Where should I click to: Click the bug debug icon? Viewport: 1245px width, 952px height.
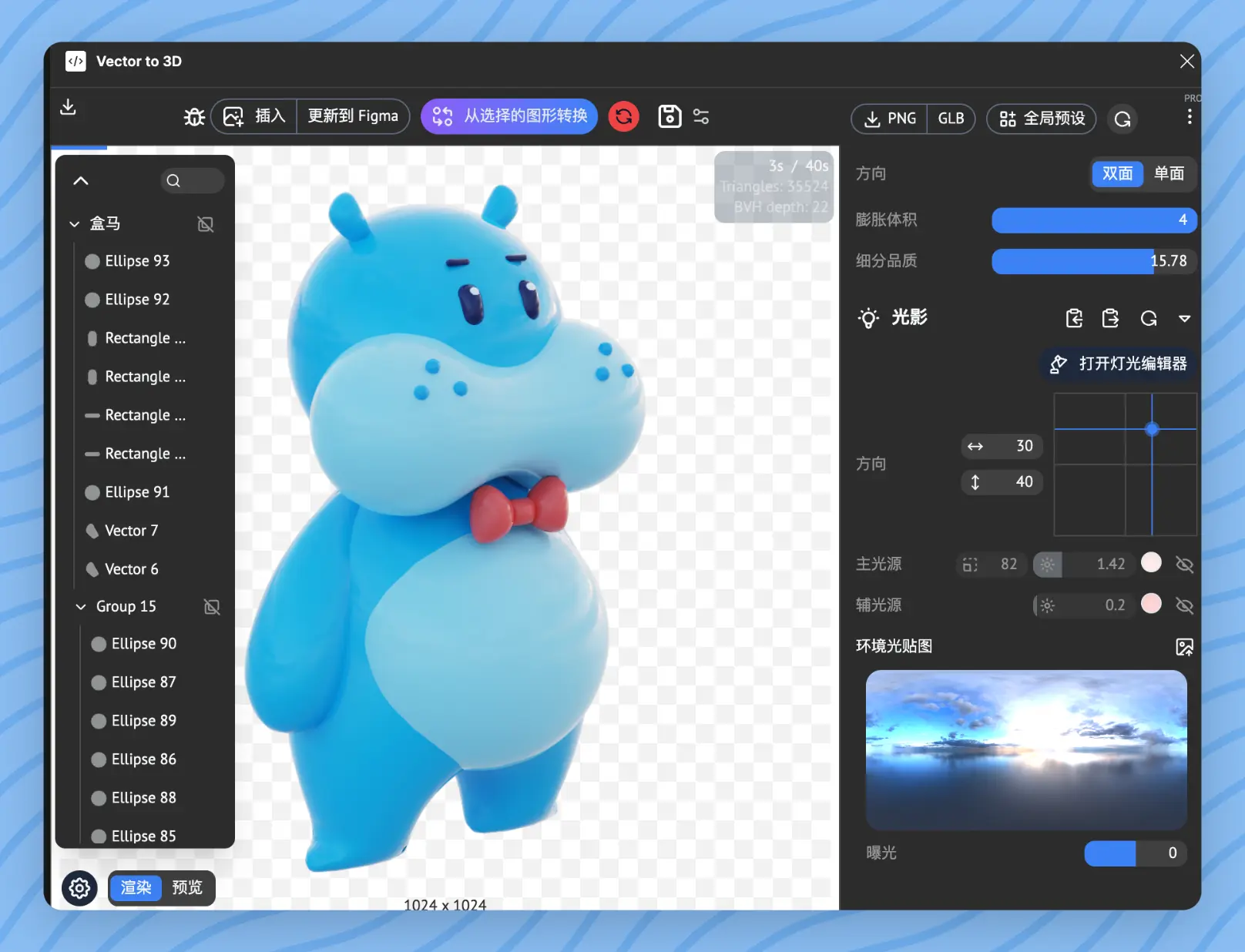(x=194, y=116)
